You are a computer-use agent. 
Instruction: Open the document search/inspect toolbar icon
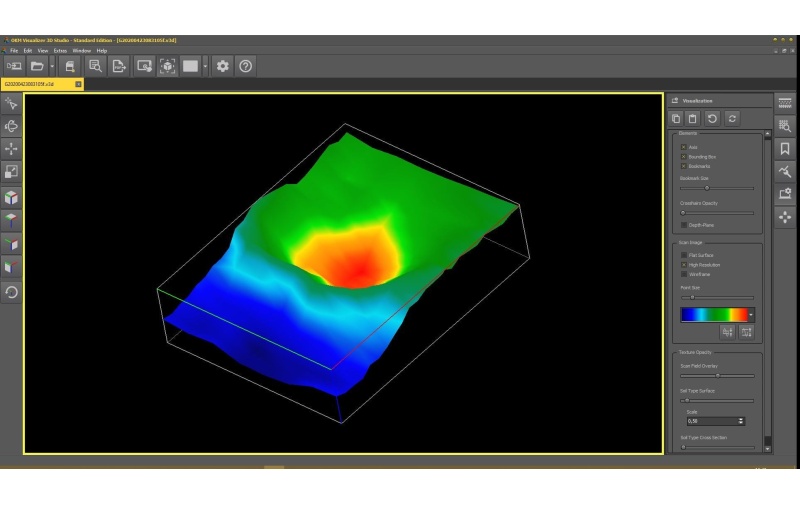pyautogui.click(x=95, y=66)
